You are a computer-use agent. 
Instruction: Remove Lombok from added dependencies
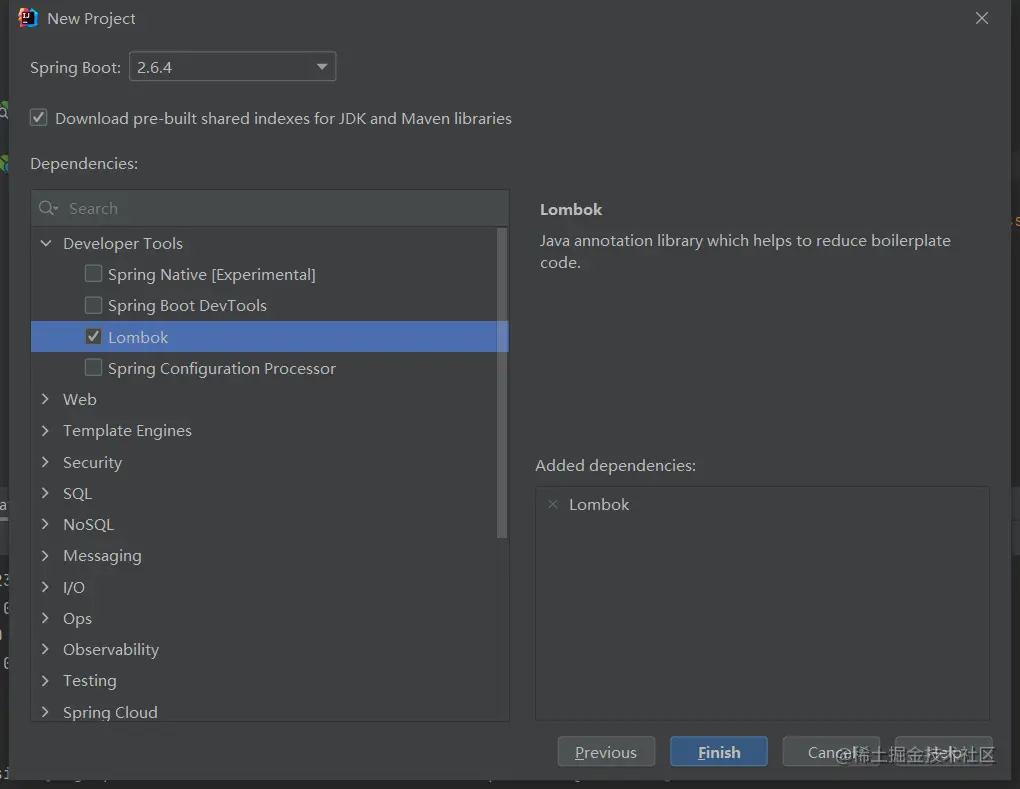553,504
